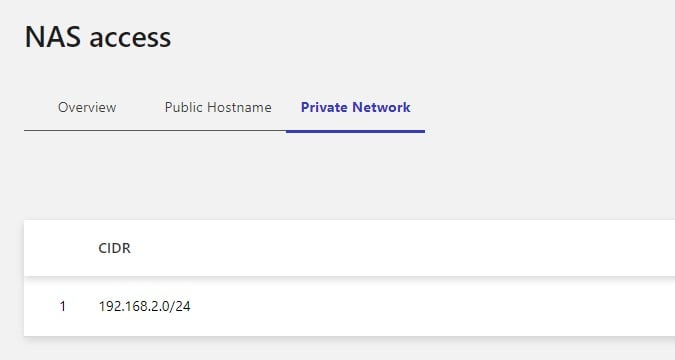Click the blank header cell above row number

63,248
